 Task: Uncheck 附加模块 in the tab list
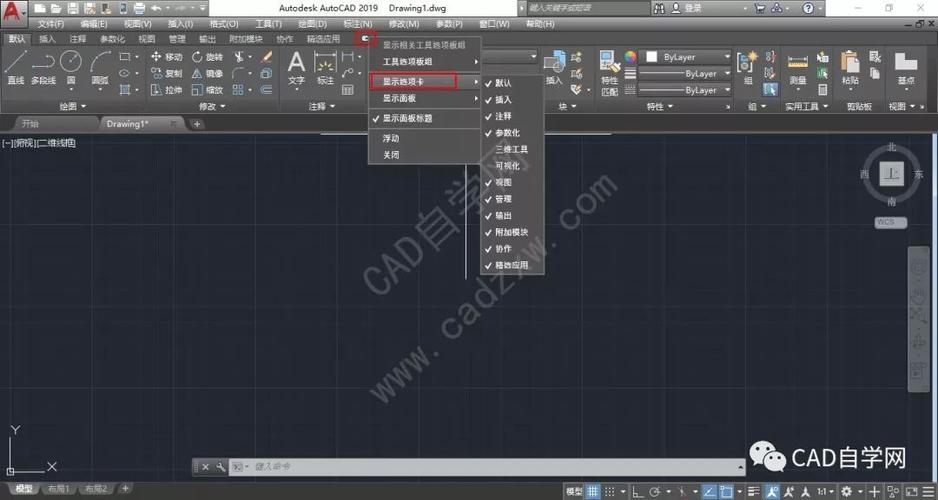coord(513,232)
